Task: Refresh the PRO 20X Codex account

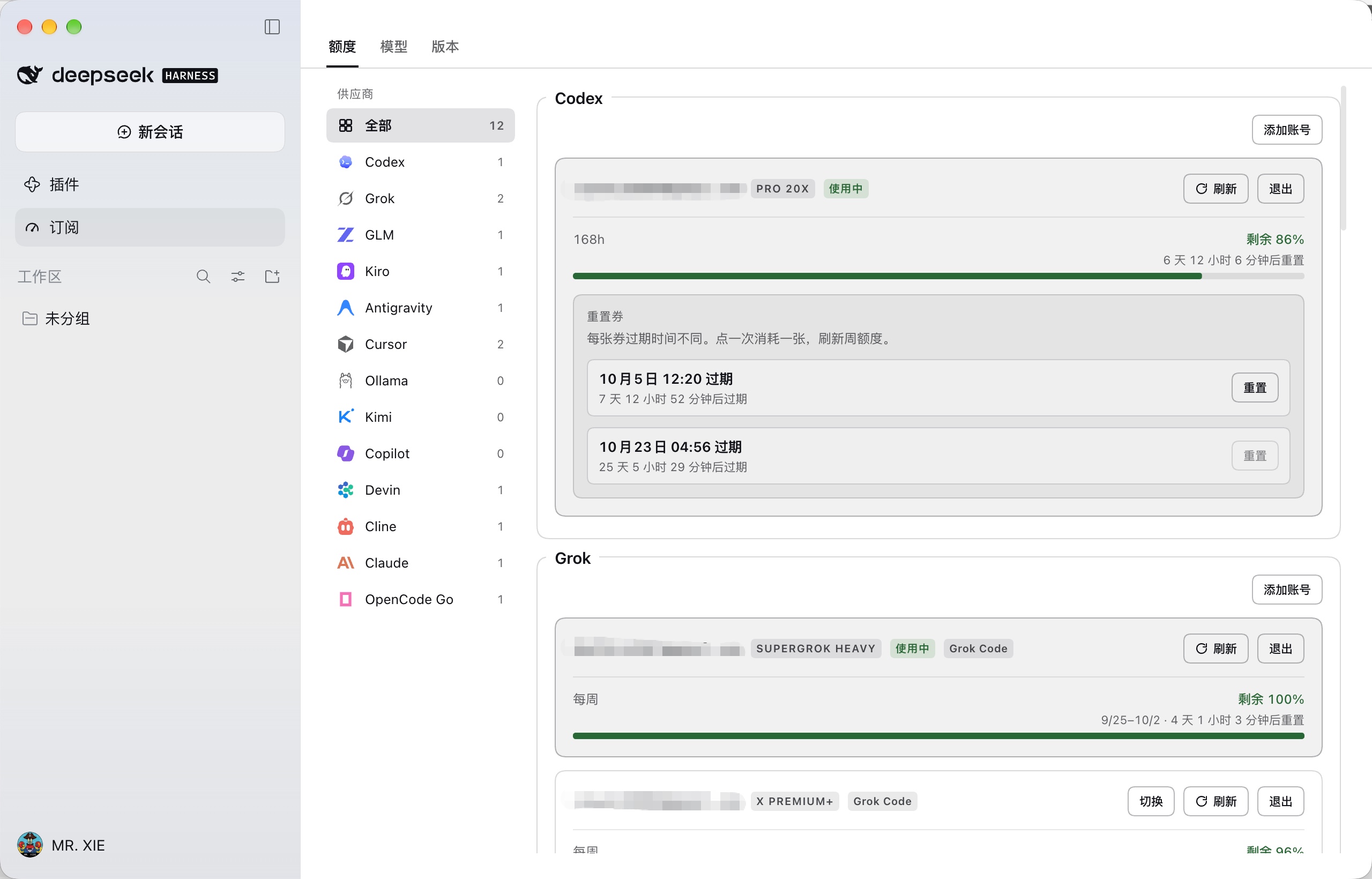Action: (1216, 189)
